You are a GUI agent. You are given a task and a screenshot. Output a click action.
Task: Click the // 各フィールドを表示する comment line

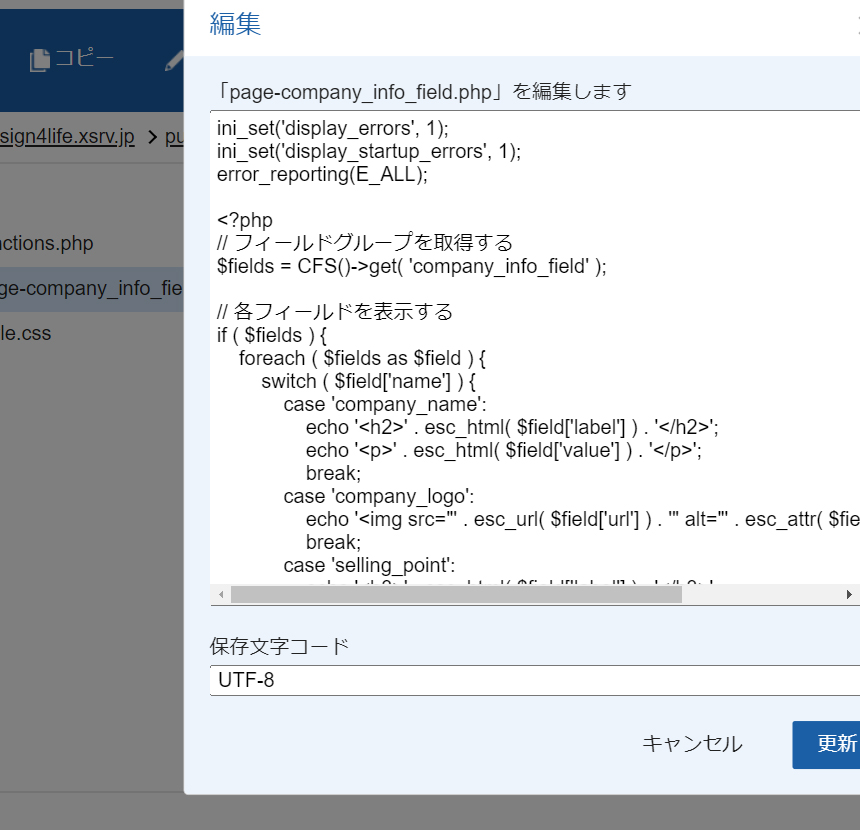335,312
